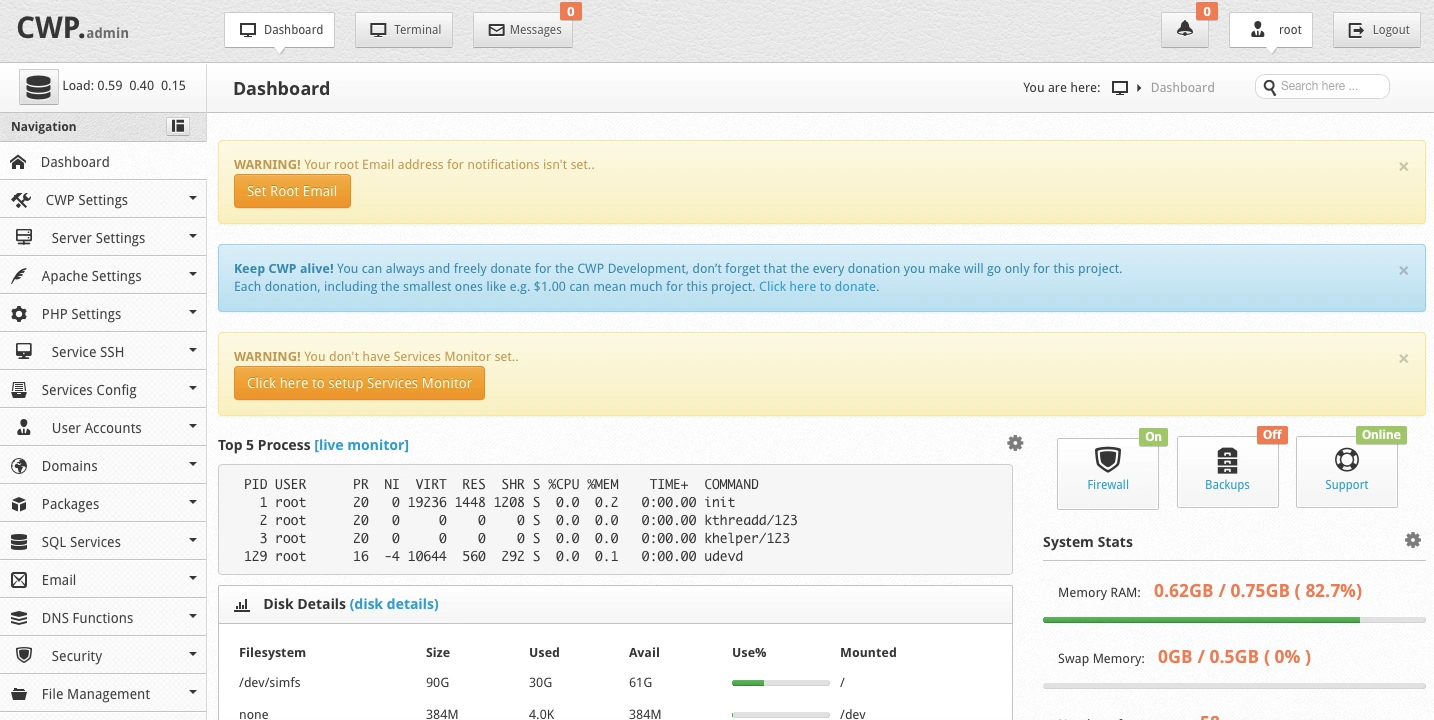
Task: Click the Email envelope icon in sidebar
Action: pos(19,580)
